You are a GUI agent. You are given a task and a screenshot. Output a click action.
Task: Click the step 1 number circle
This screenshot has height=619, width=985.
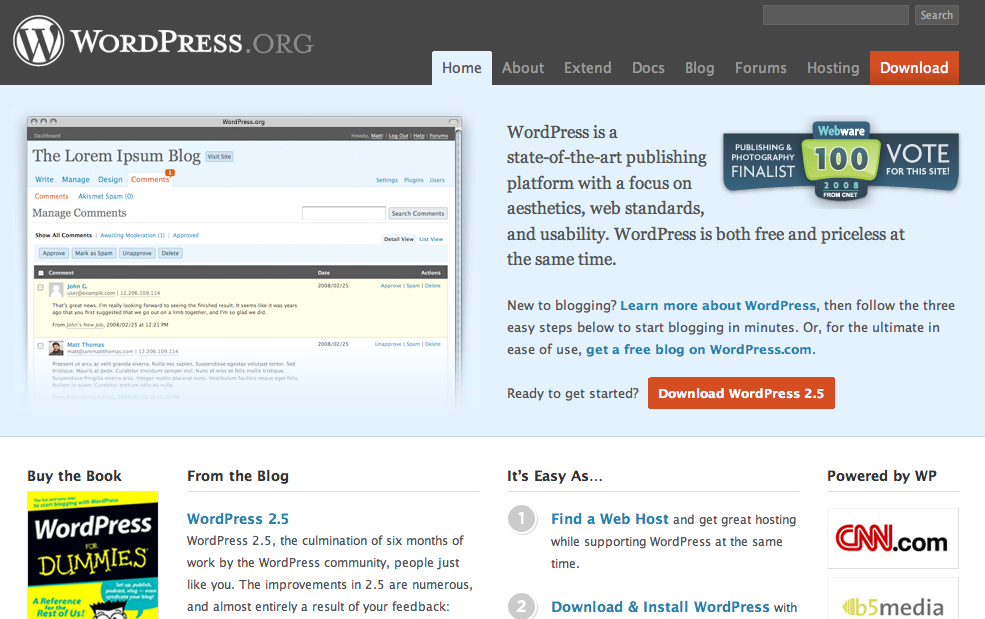[x=522, y=519]
